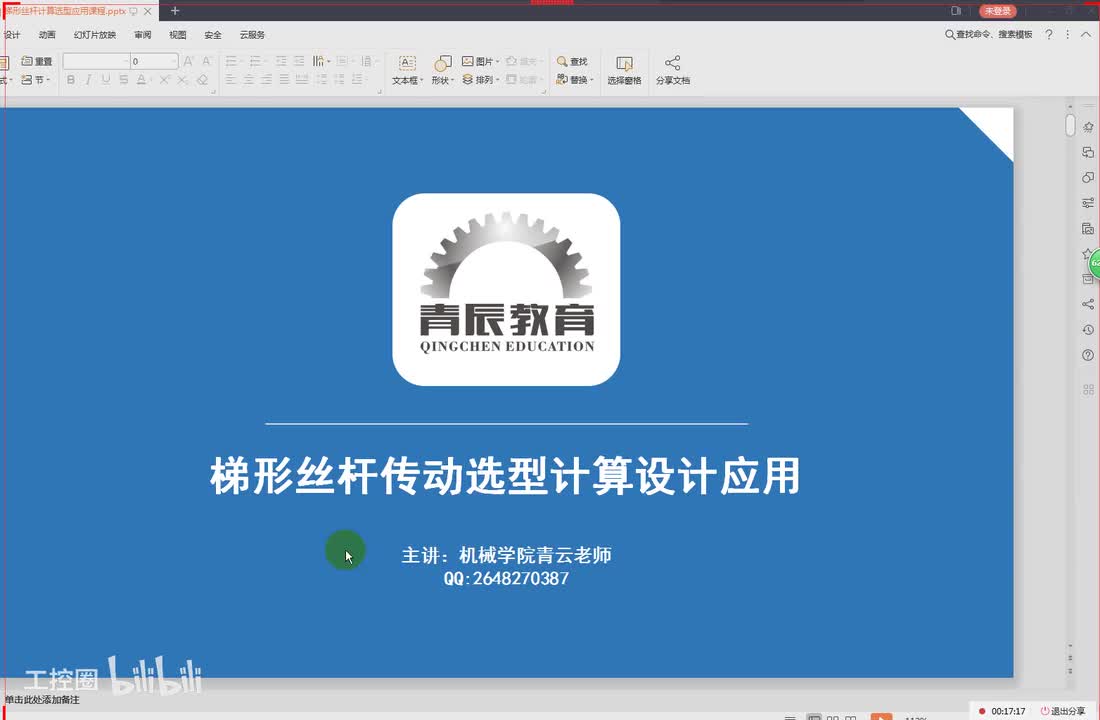Open the sidebar help circle icon
This screenshot has height=720, width=1100.
[x=1088, y=355]
